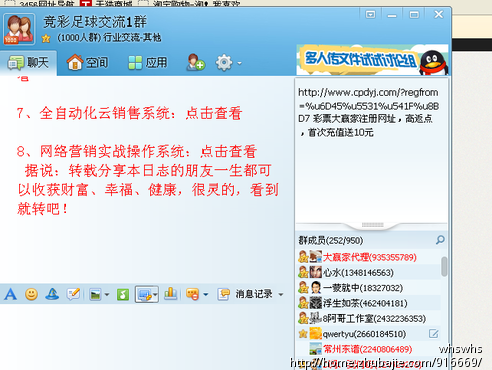Viewport: 492px width, 370px height.
Task: Close the group chat window
Action: (x=438, y=14)
